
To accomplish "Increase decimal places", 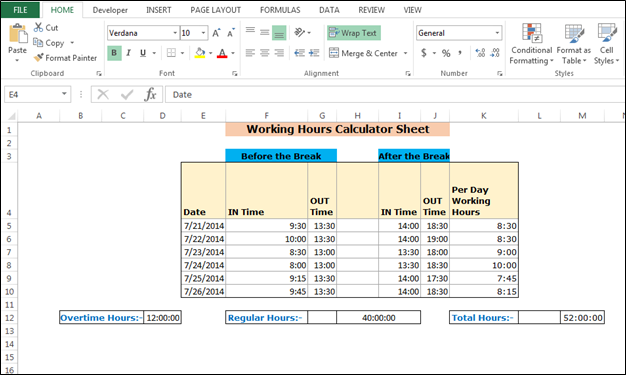I will click(480, 53).
